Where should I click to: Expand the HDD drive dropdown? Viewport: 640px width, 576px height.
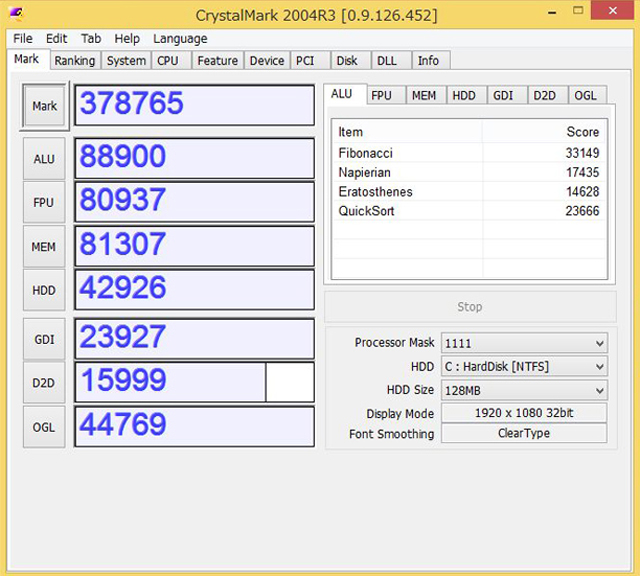point(524,366)
